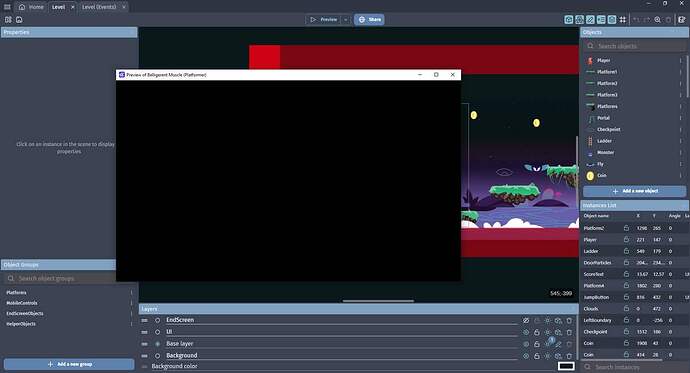Switch to the Level (Events) tab
This screenshot has height=373, width=690.
(x=99, y=7)
